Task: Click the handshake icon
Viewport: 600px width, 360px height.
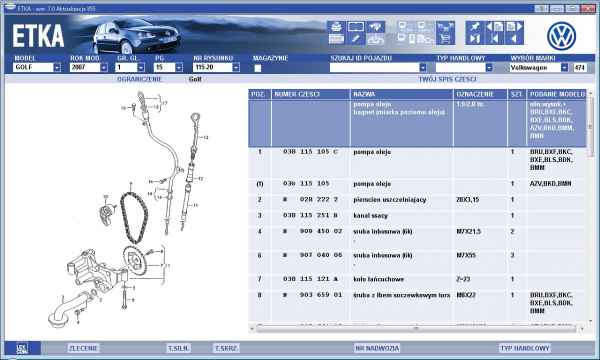Action: pos(375,27)
